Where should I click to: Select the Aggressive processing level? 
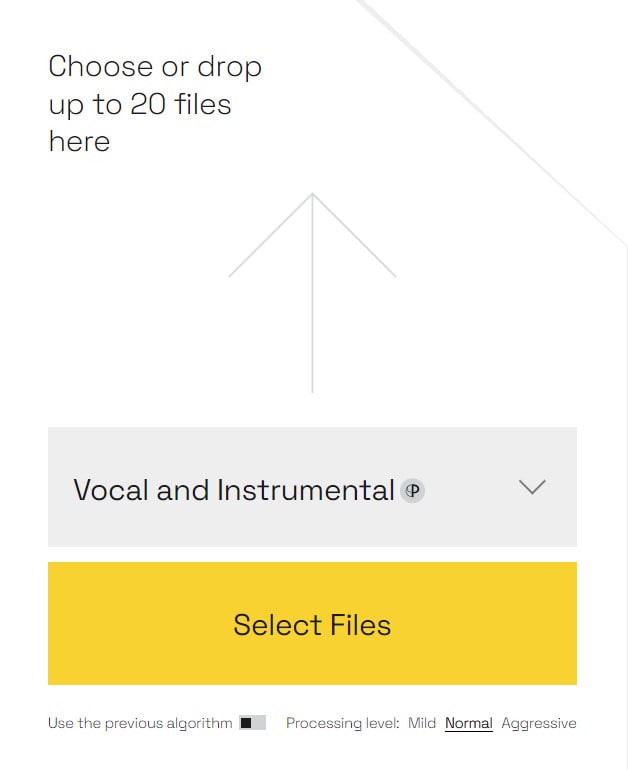539,723
